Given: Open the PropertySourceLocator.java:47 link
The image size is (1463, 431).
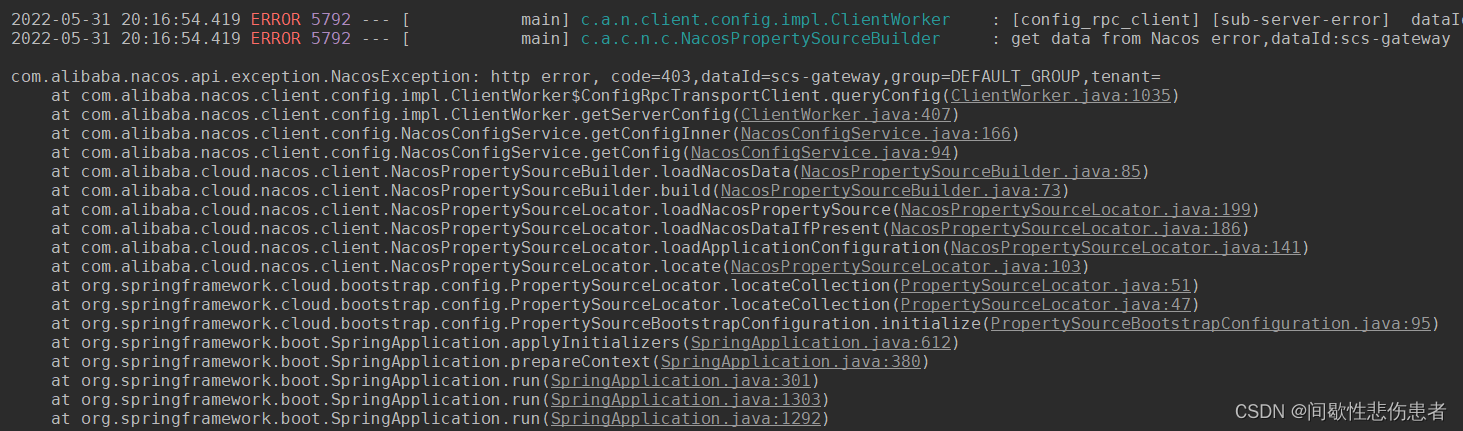Looking at the screenshot, I should click(1045, 305).
